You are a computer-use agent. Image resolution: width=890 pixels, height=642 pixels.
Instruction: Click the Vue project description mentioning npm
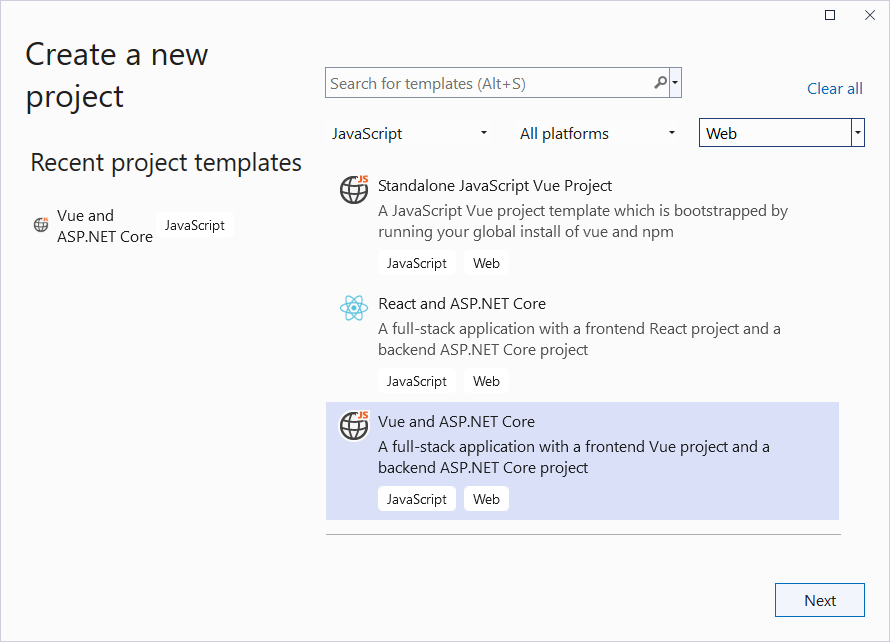click(582, 221)
